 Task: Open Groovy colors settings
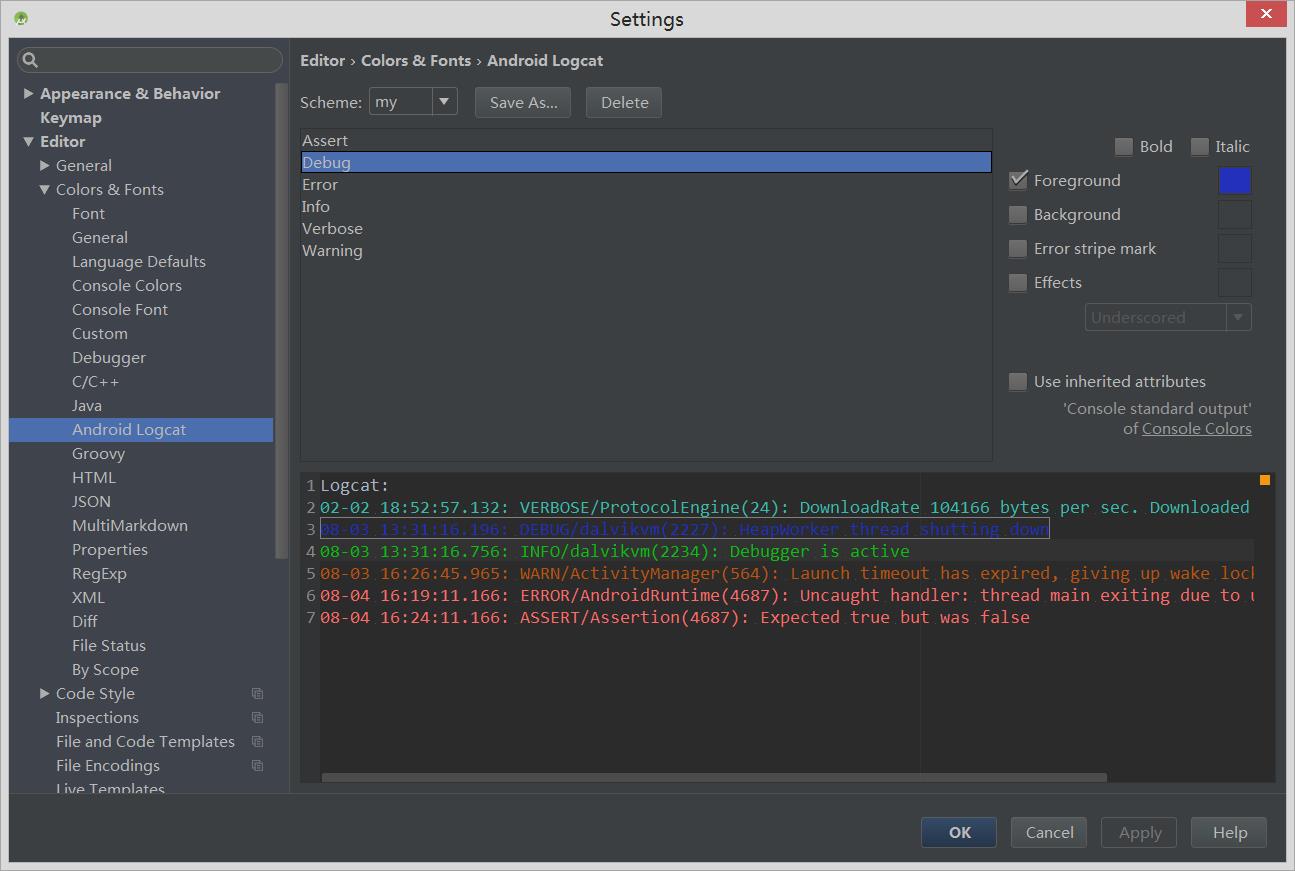pyautogui.click(x=98, y=453)
